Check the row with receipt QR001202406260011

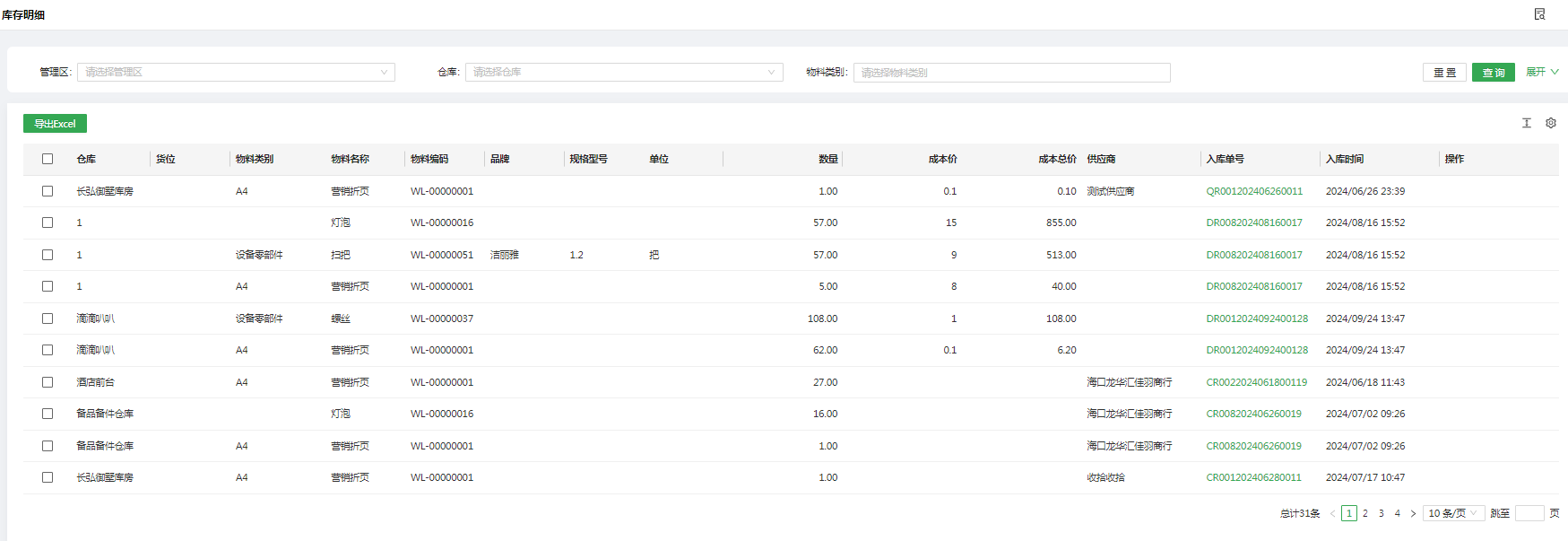(48, 191)
